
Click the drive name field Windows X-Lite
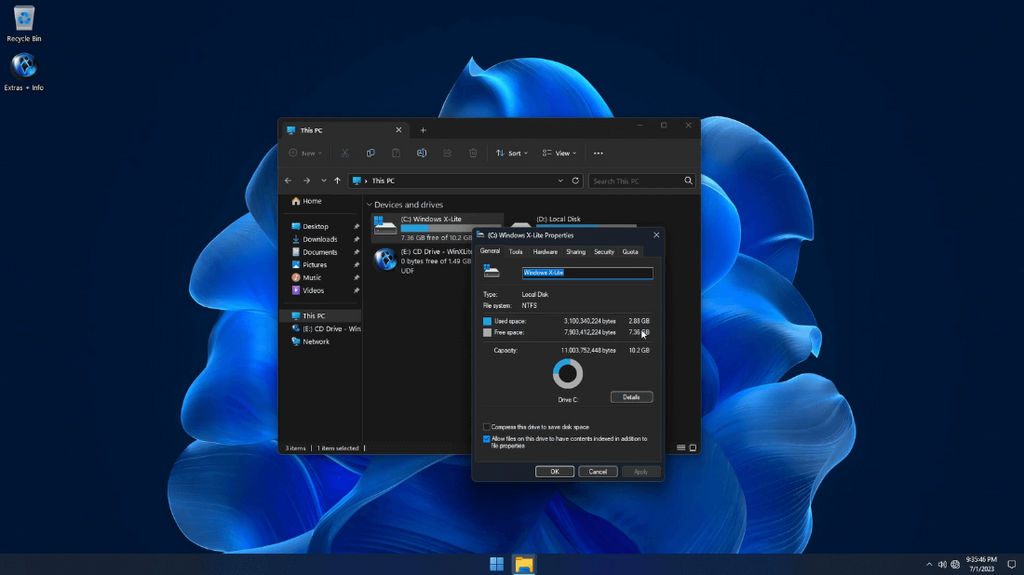[587, 272]
